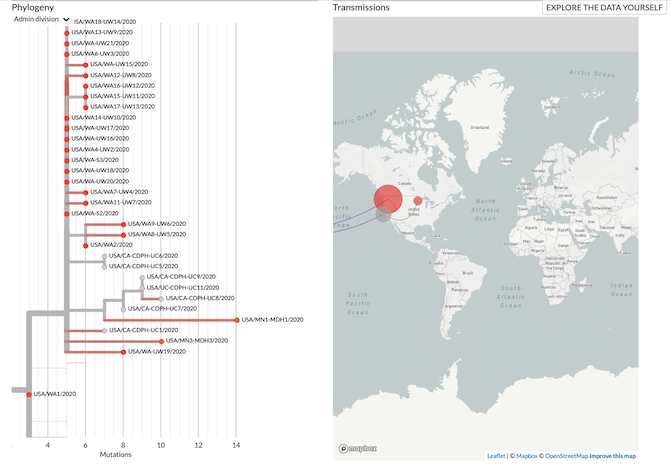670x468 pixels.
Task: Click the USA/MN3-MDH3/2020 tip node
Action: click(161, 341)
